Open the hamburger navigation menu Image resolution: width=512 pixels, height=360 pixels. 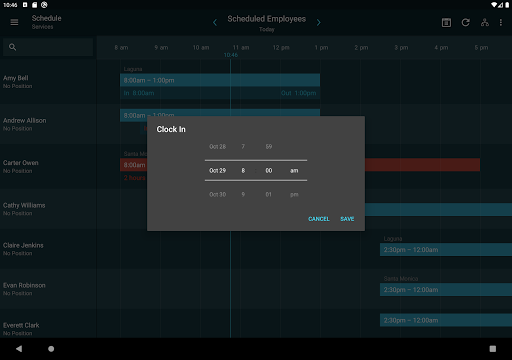pos(14,22)
